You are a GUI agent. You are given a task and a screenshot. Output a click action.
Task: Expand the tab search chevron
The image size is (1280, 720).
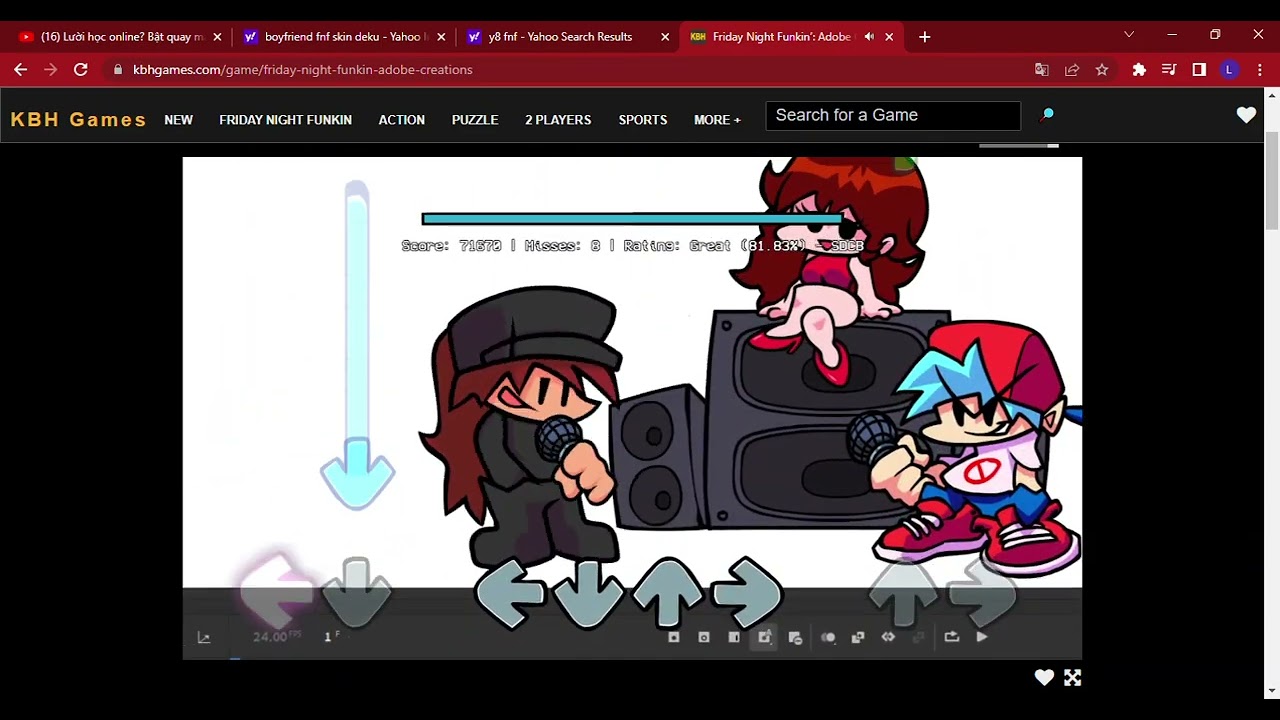coord(1129,35)
